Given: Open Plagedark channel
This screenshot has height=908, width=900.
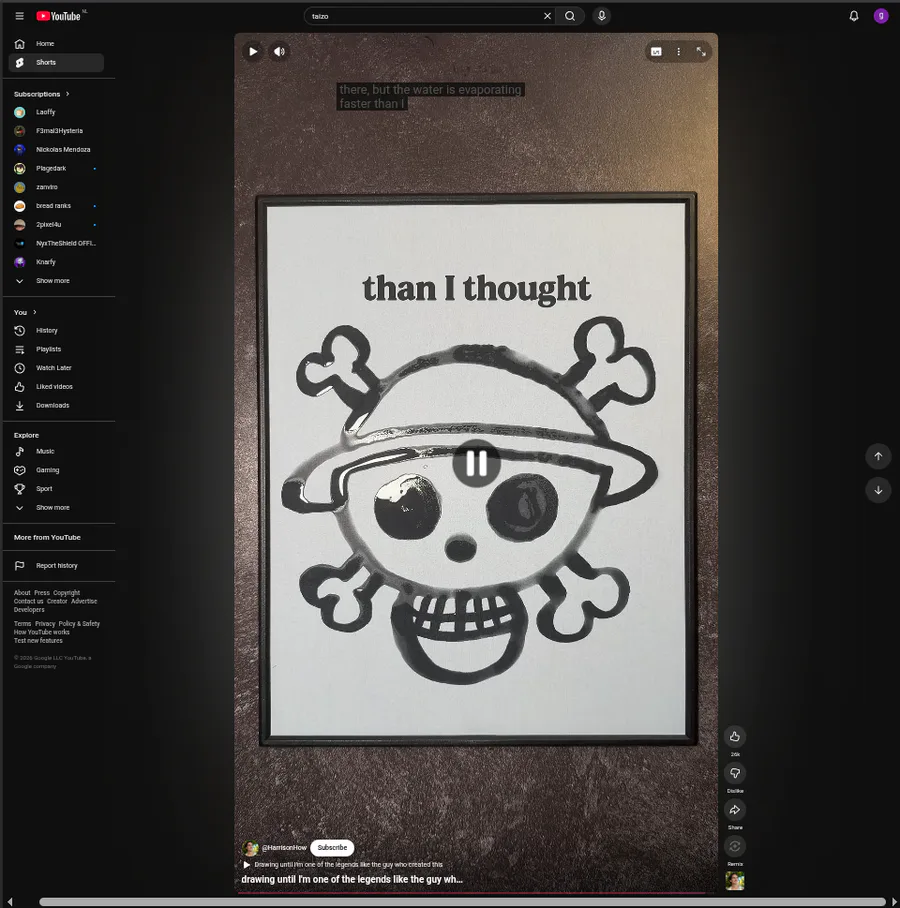Looking at the screenshot, I should [x=56, y=169].
